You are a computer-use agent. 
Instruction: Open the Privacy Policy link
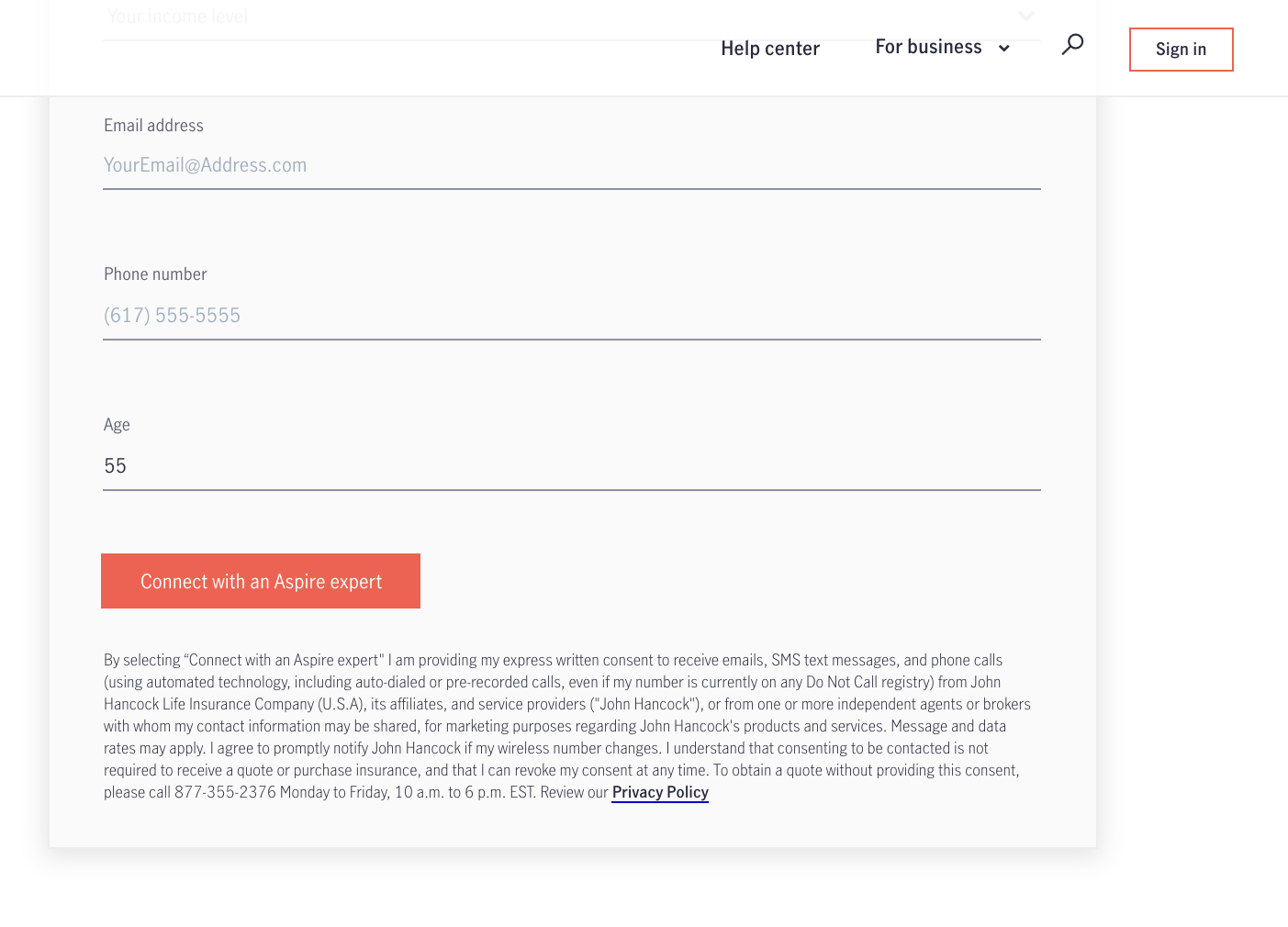click(660, 792)
